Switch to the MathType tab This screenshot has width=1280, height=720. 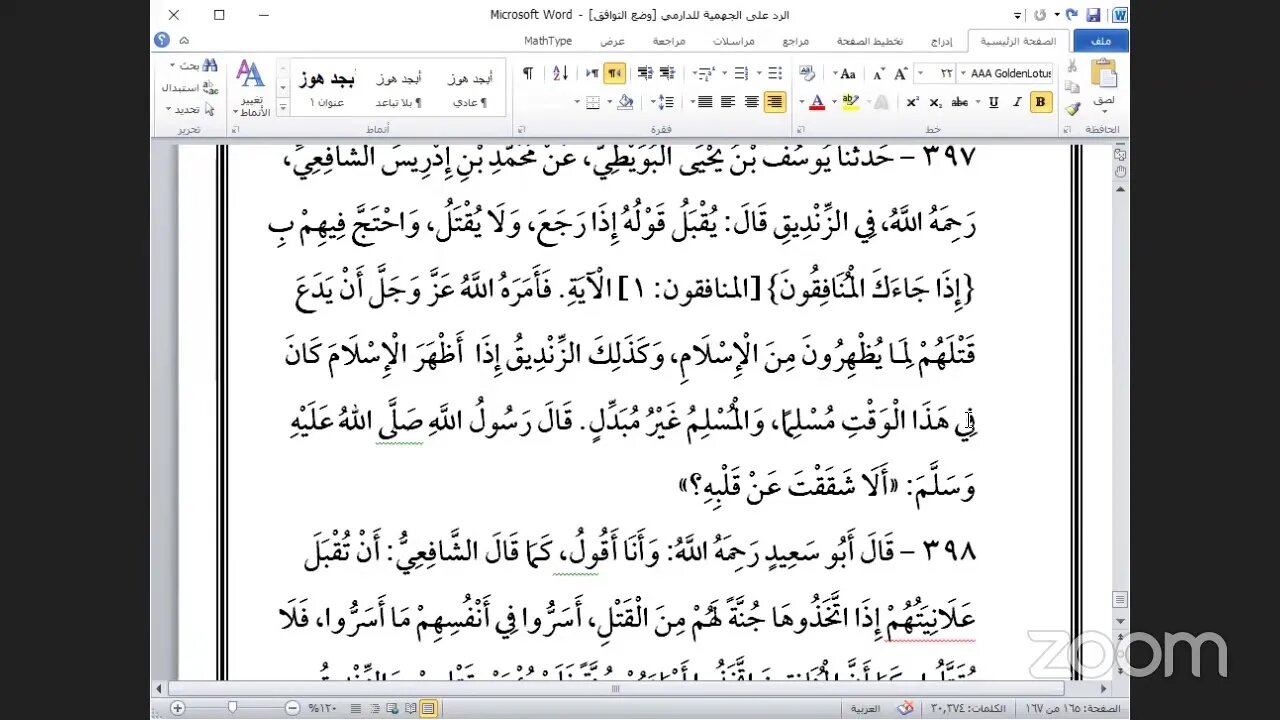[548, 41]
